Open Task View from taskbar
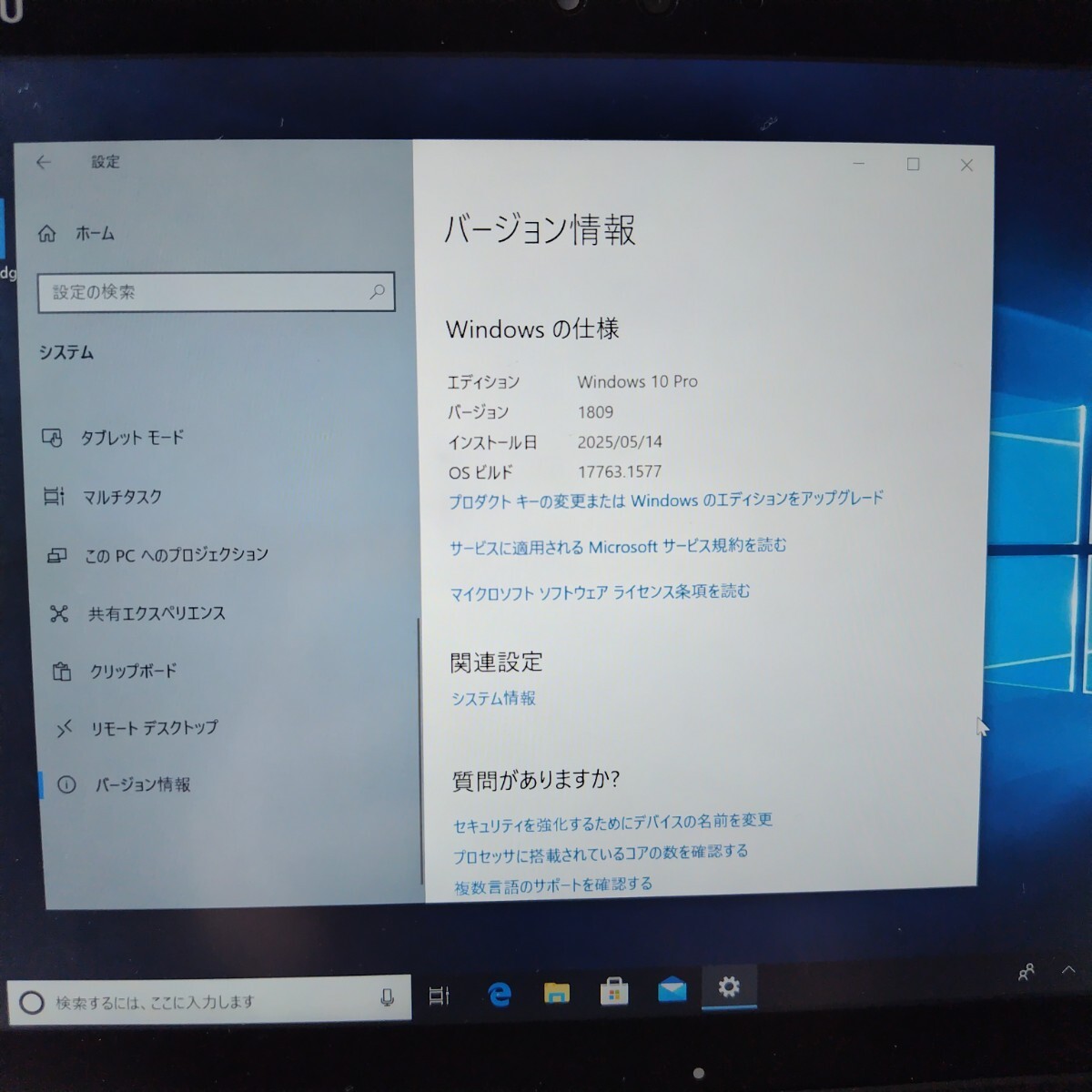 pyautogui.click(x=439, y=996)
